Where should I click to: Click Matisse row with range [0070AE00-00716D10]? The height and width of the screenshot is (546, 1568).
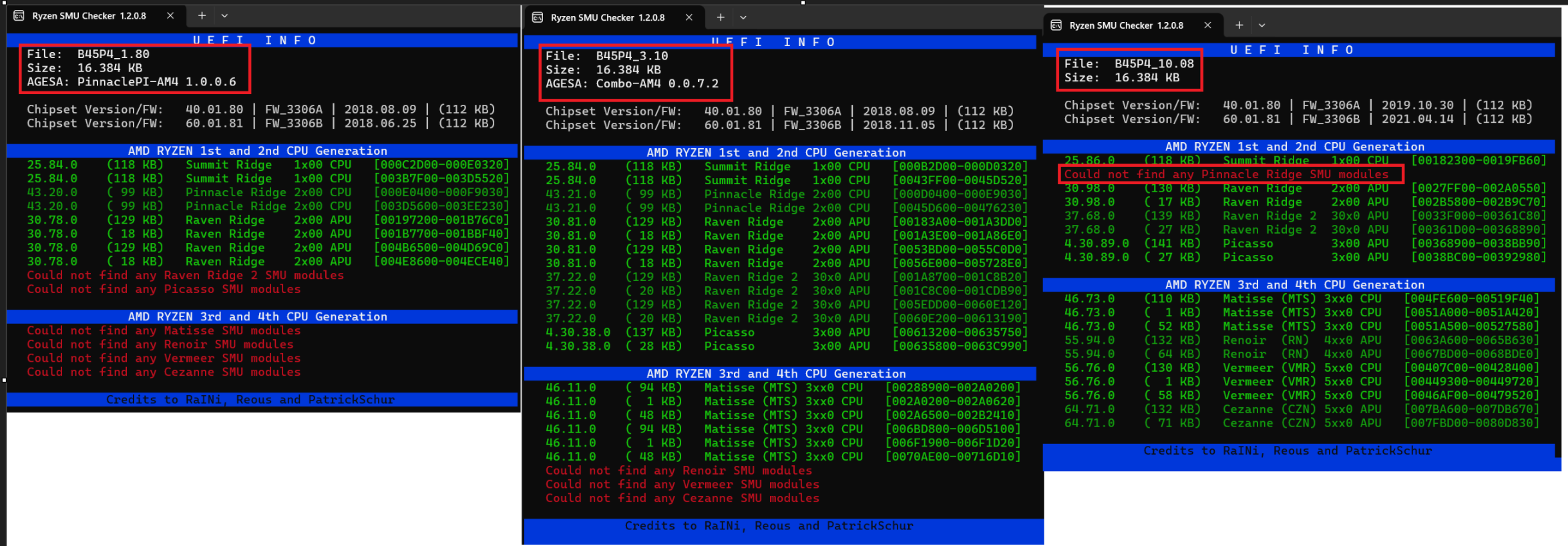(x=783, y=457)
